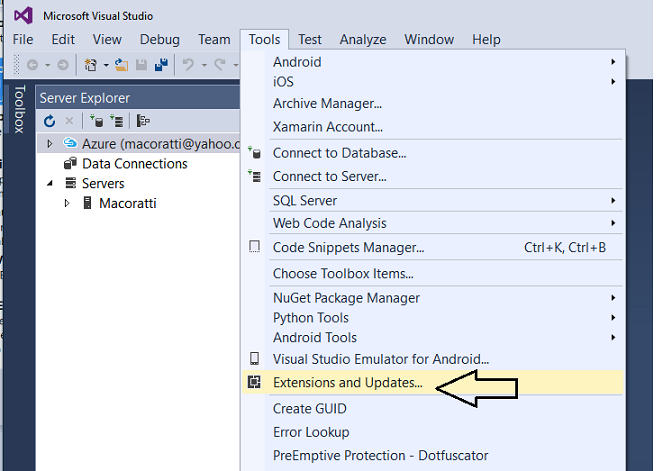
Task: Click the Server Explorer panel title
Action: pos(85,98)
